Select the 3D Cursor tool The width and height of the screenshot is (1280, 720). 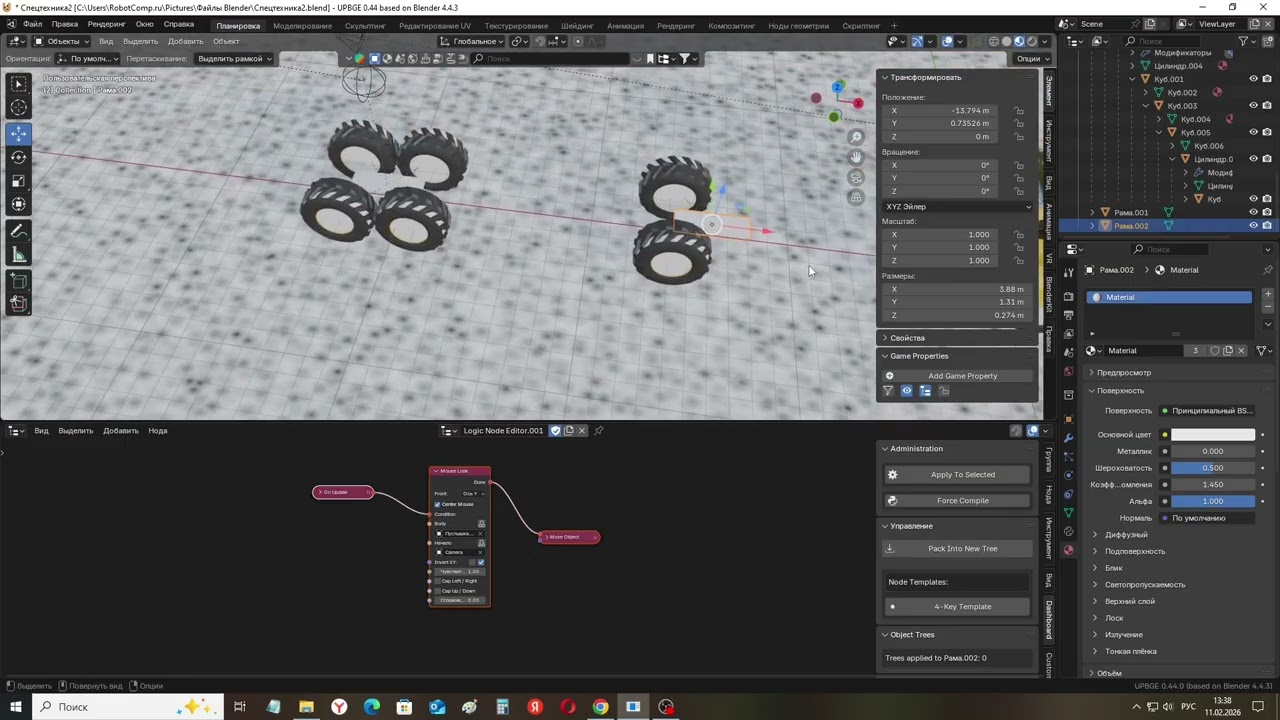pyautogui.click(x=19, y=108)
